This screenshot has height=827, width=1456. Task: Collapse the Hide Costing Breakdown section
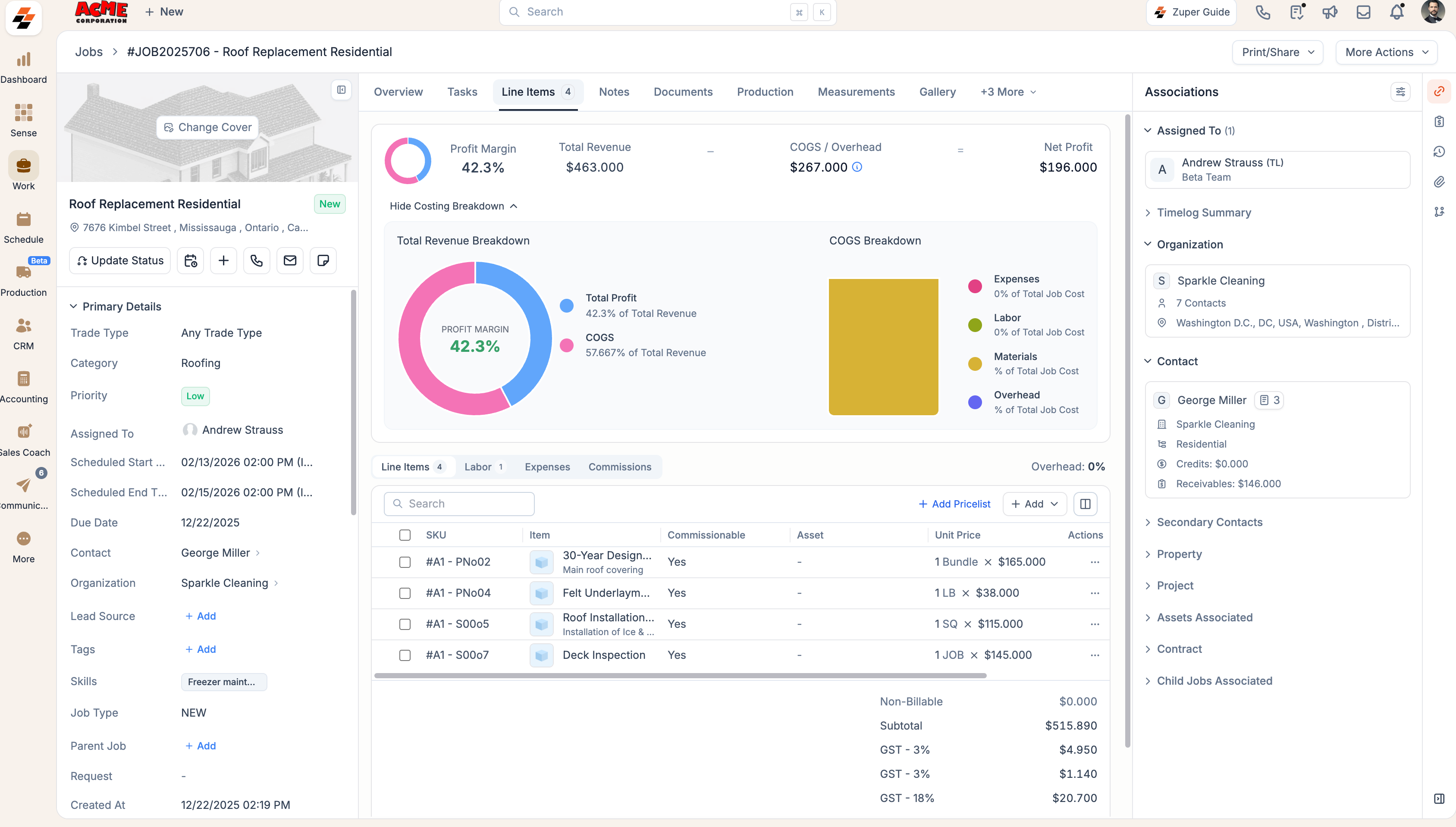click(453, 206)
